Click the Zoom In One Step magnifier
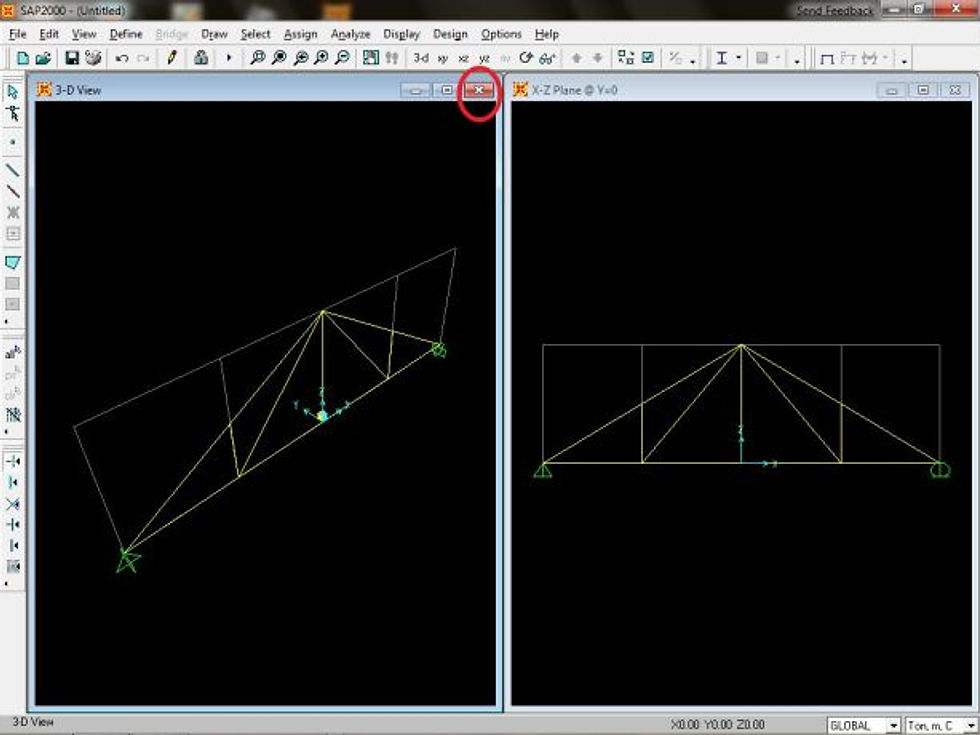980x735 pixels. pyautogui.click(x=321, y=58)
